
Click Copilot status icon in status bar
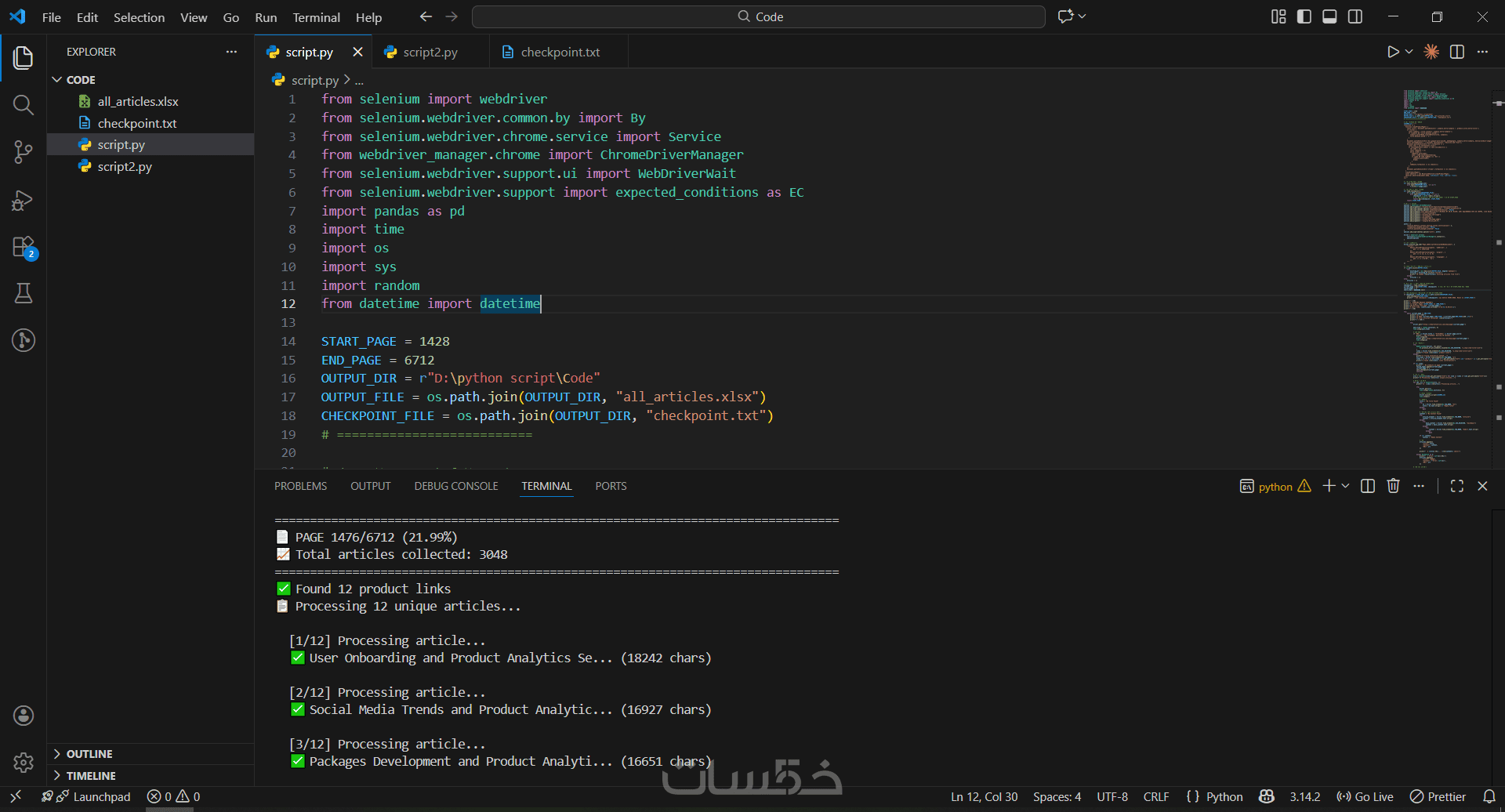1266,796
